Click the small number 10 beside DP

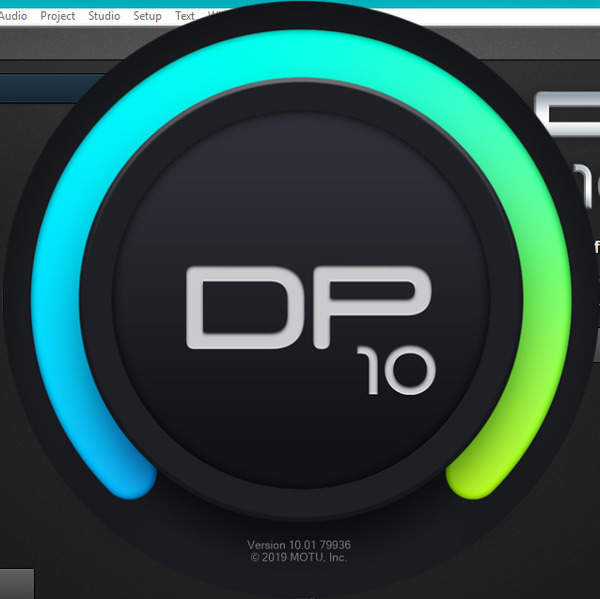coord(399,371)
